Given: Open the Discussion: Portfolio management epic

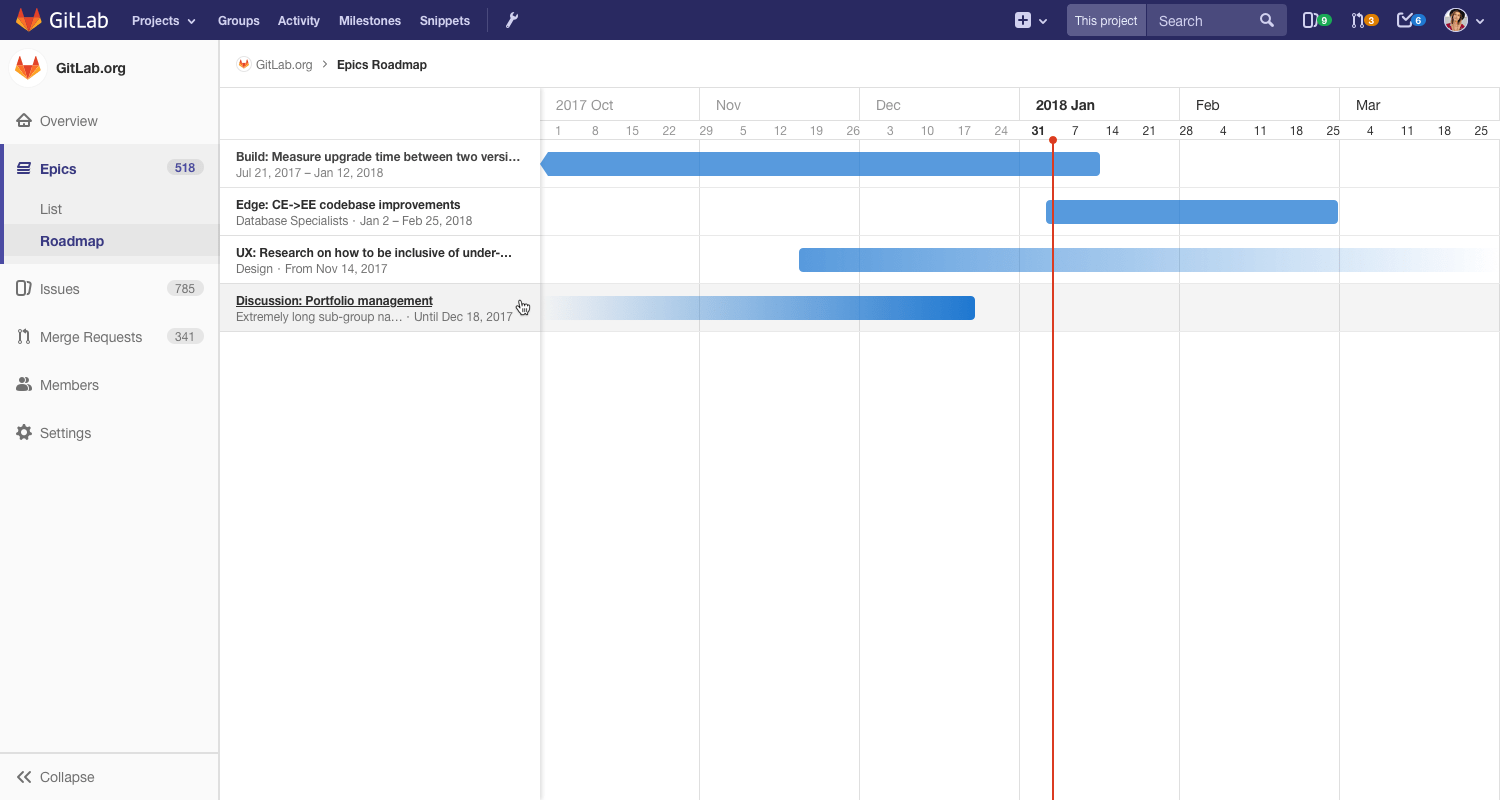Looking at the screenshot, I should point(334,300).
